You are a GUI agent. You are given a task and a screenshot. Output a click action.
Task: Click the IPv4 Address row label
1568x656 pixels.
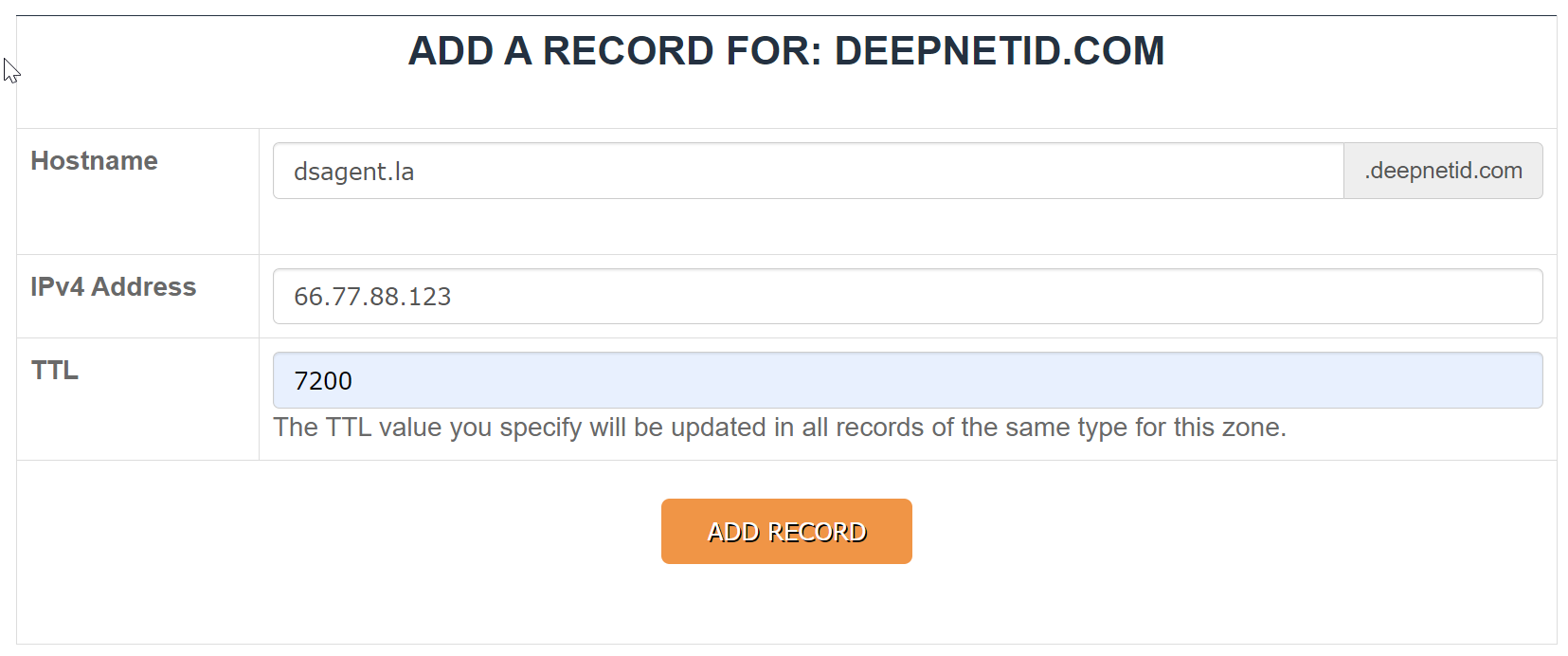click(x=113, y=287)
